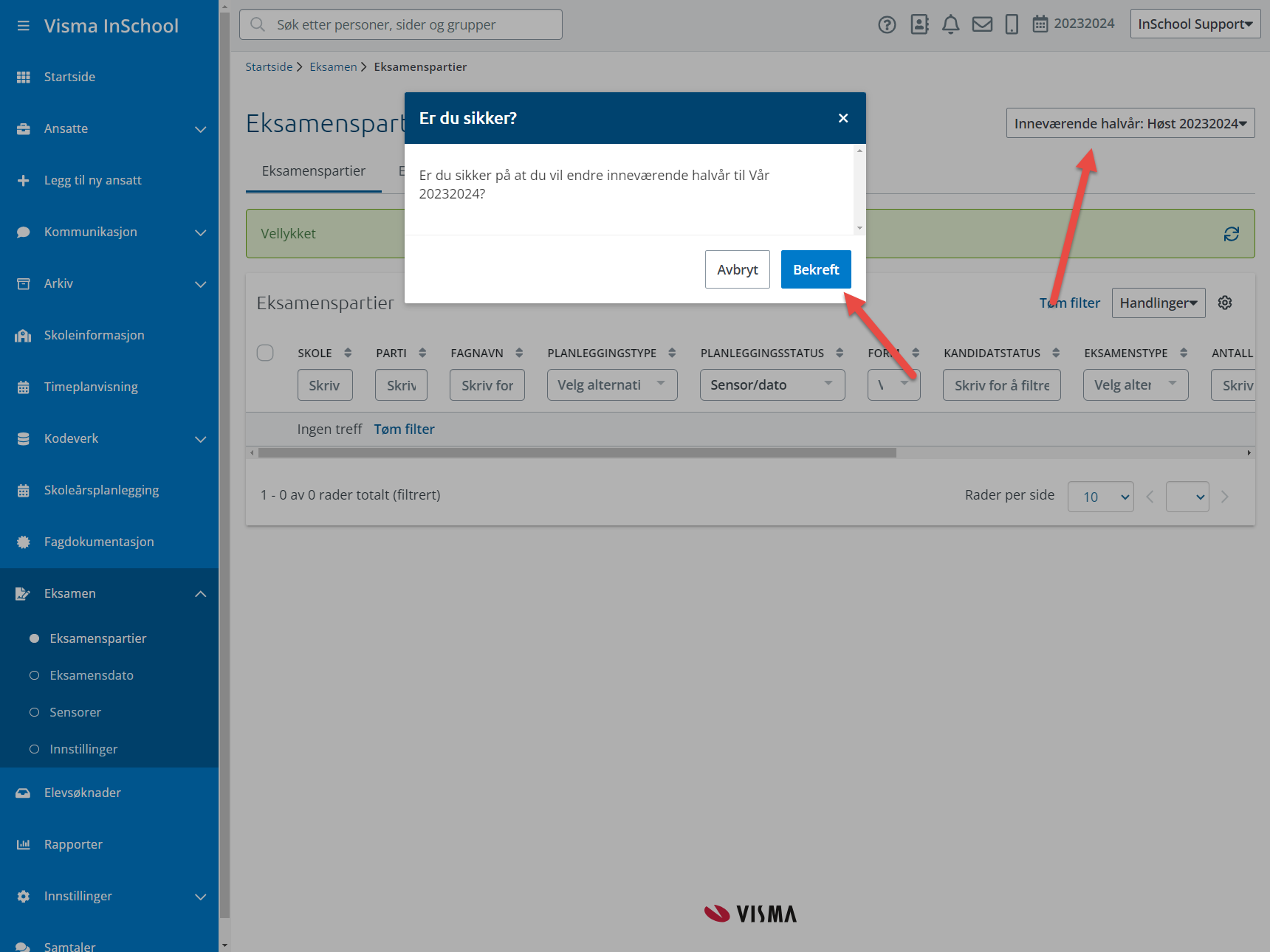Focus the search persons field
This screenshot has height=952, width=1270.
click(x=401, y=24)
